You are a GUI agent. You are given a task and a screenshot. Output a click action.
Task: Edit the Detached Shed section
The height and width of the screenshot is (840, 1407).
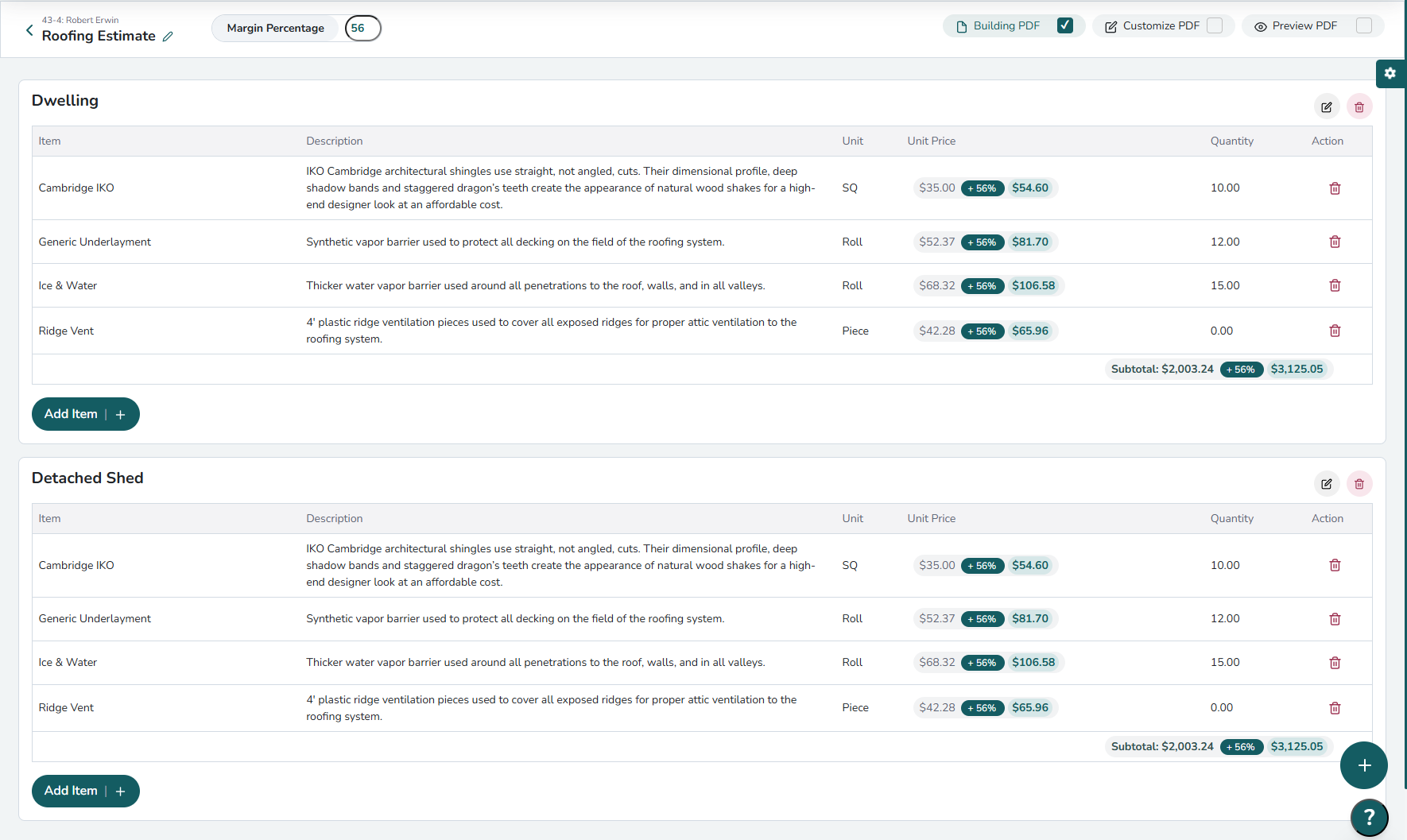[x=1326, y=484]
